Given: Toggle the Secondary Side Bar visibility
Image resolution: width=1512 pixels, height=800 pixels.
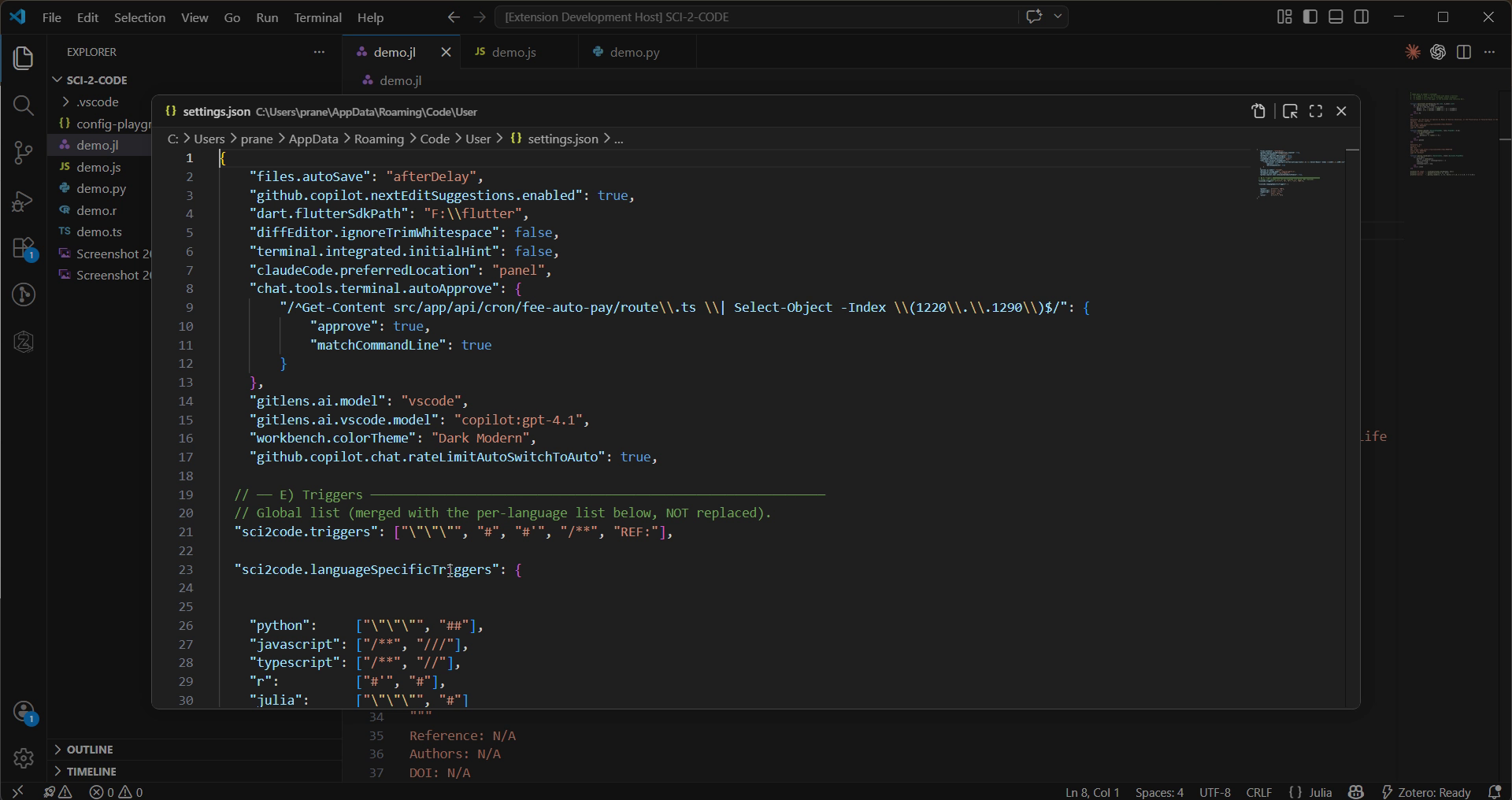Looking at the screenshot, I should coord(1362,17).
